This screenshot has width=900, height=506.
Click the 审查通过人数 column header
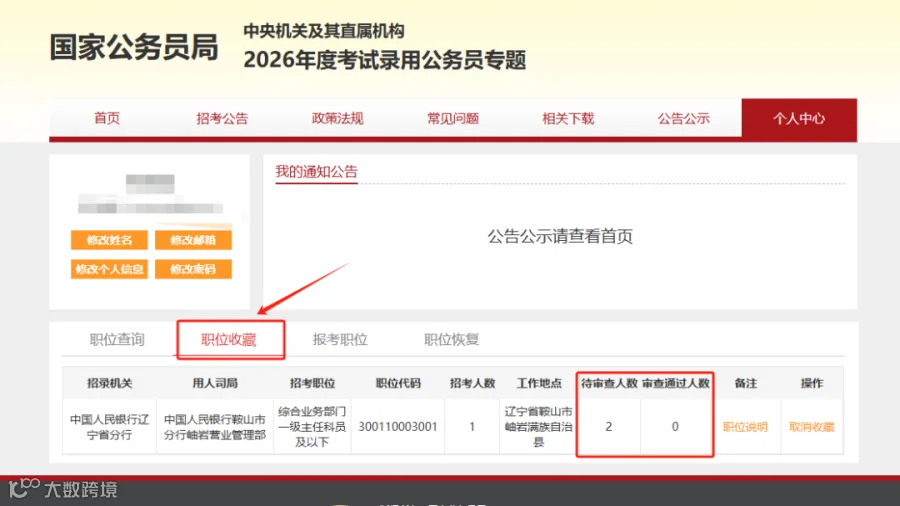(x=676, y=383)
